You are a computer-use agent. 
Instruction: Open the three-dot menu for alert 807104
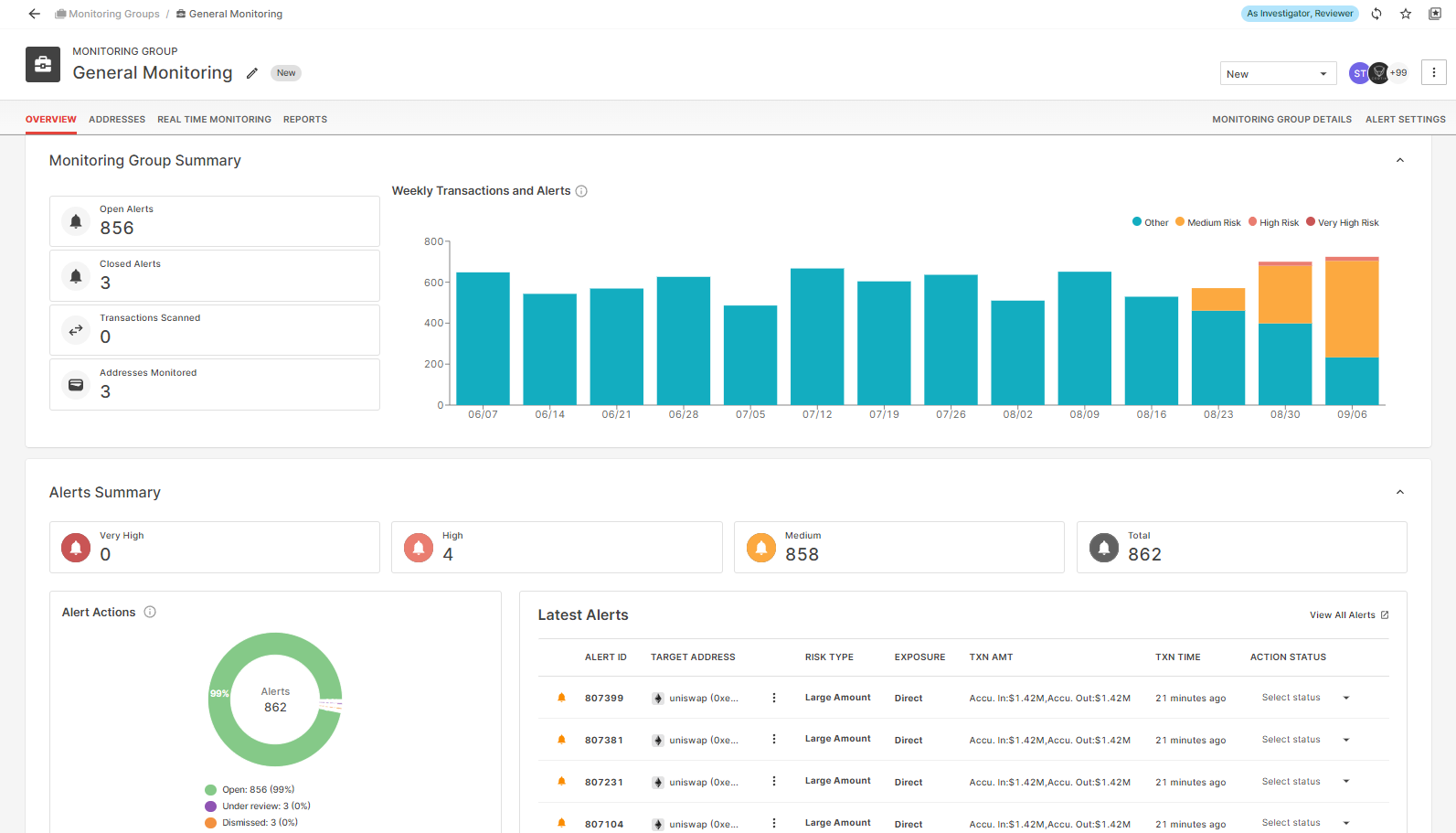(774, 823)
